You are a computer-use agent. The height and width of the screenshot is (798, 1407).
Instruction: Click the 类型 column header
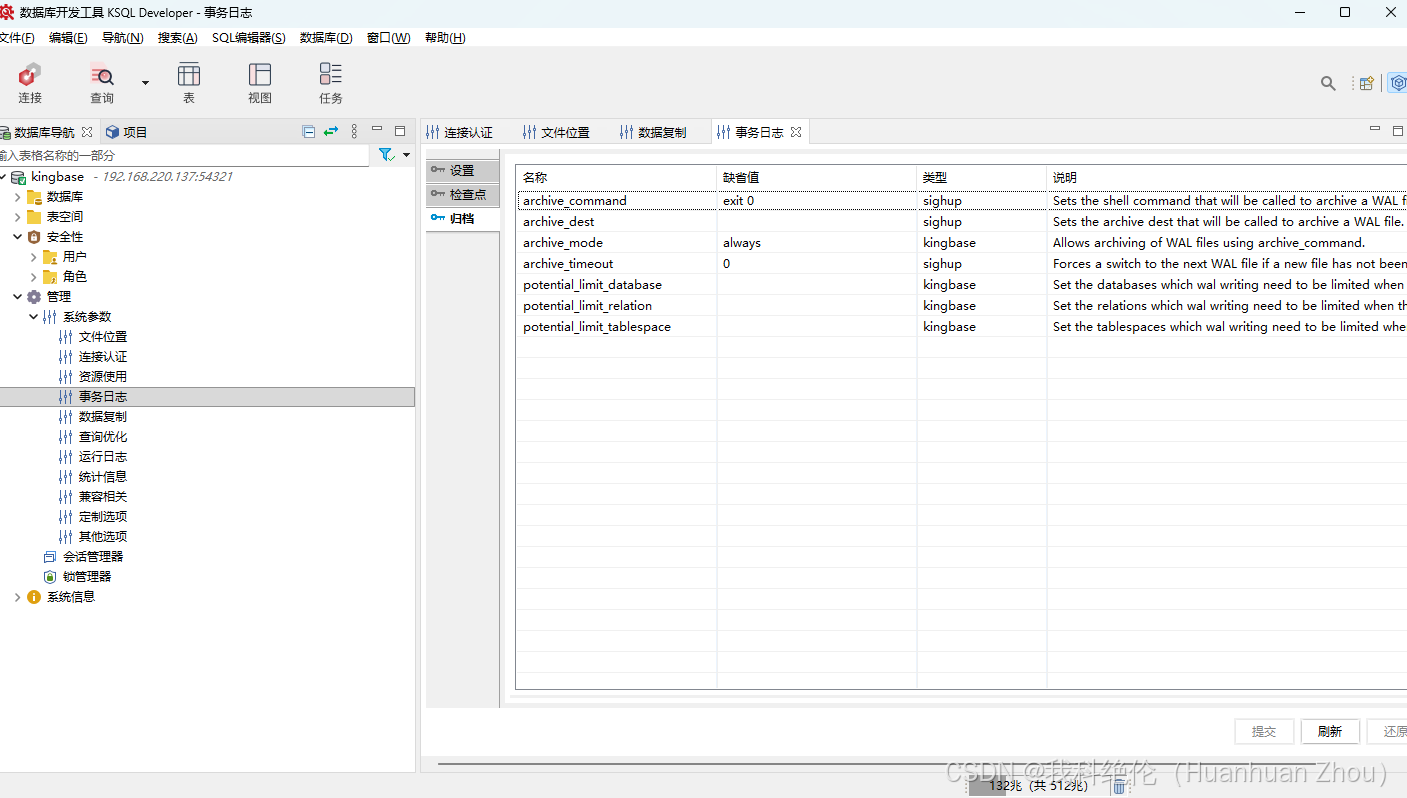pyautogui.click(x=981, y=177)
